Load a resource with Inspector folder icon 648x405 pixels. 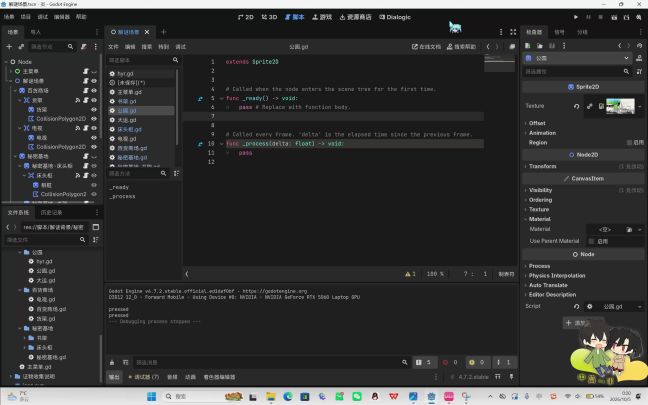[x=539, y=45]
